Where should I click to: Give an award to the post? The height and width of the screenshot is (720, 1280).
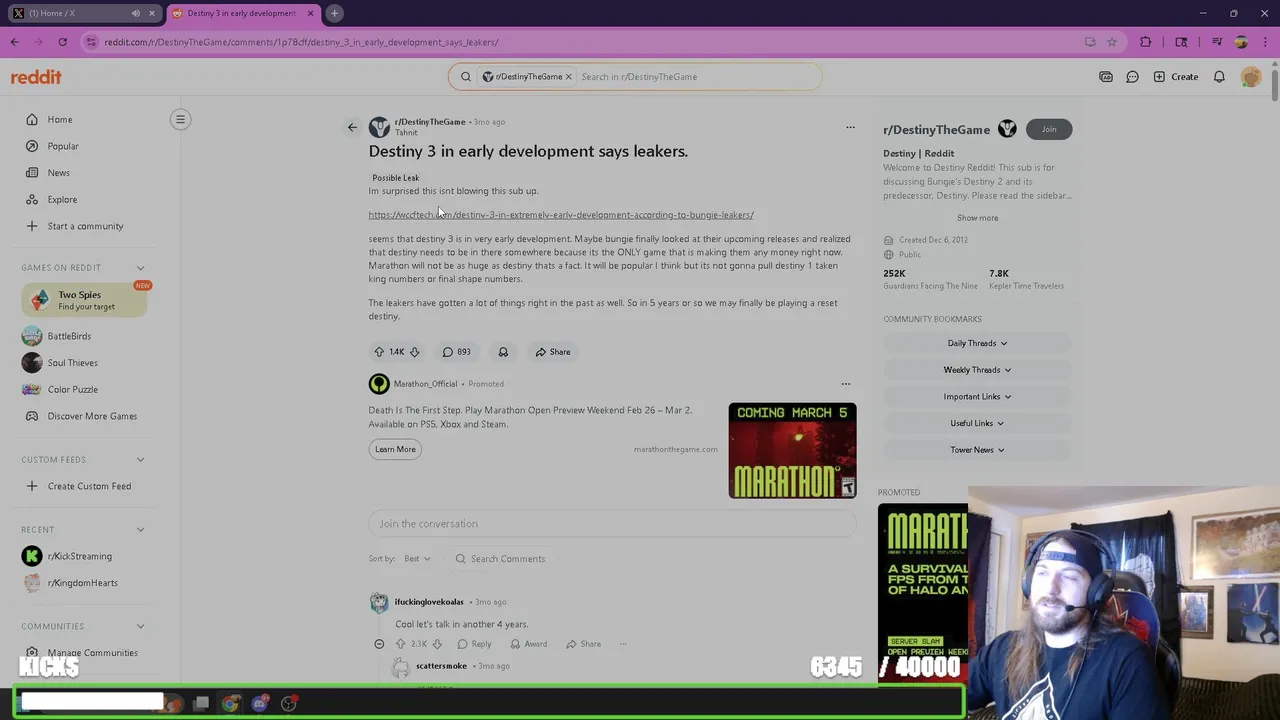tap(503, 352)
